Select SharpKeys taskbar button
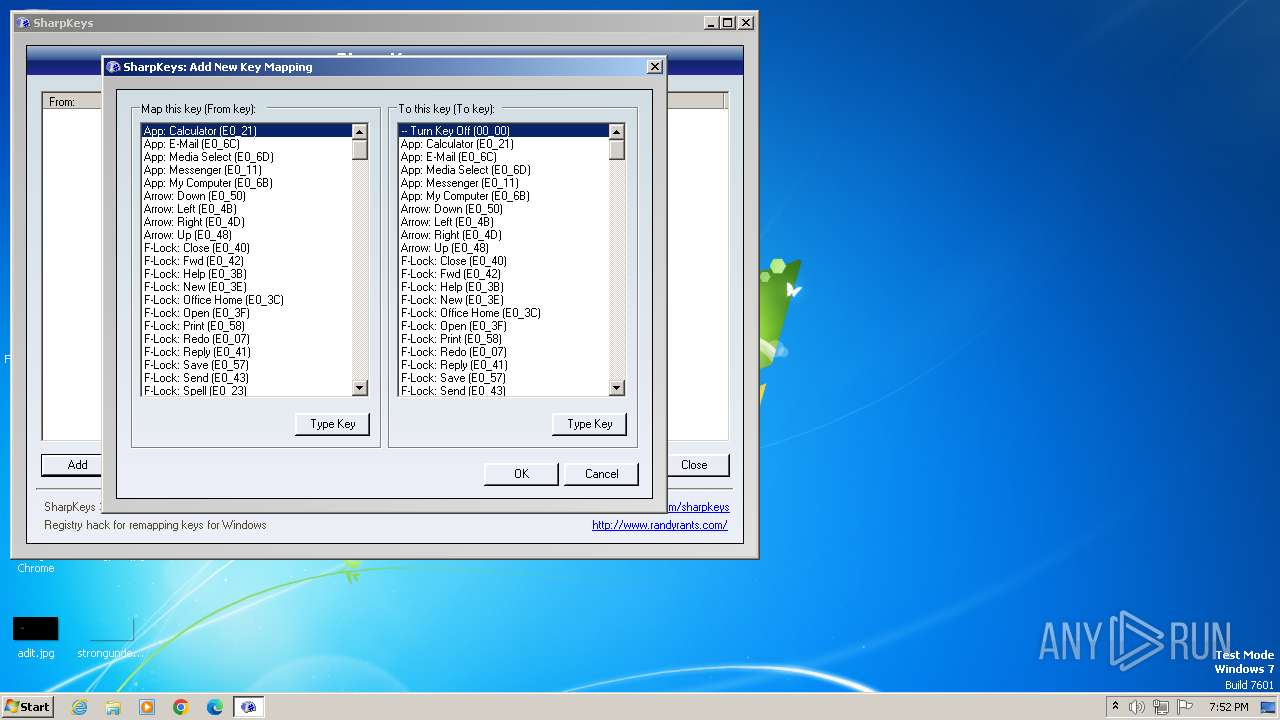The height and width of the screenshot is (720, 1280). (x=248, y=707)
